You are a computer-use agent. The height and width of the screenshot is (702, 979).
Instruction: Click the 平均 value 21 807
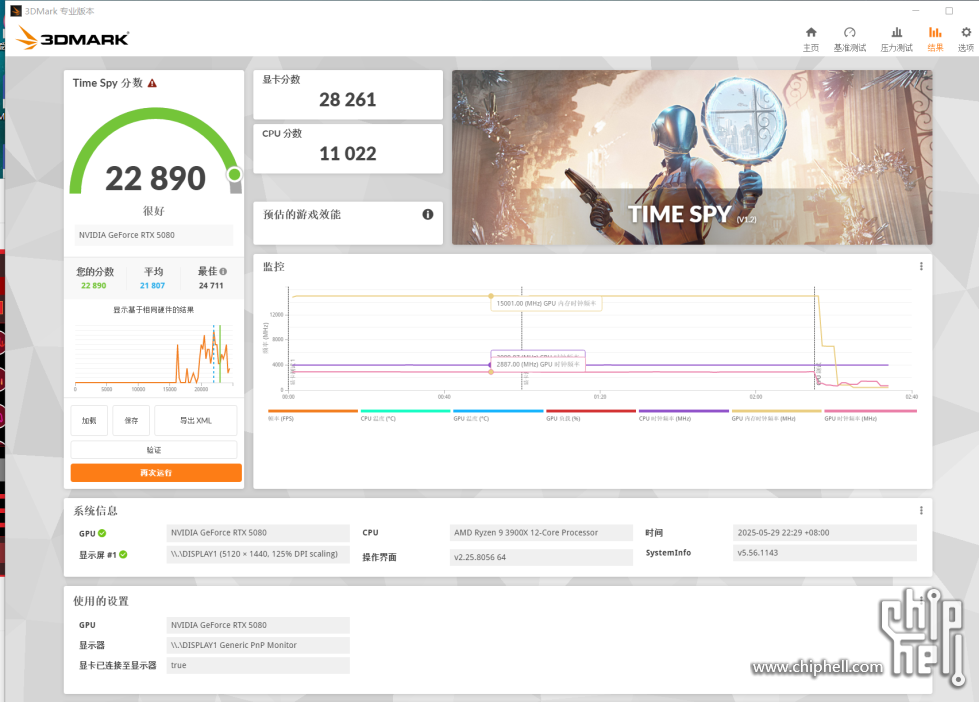(152, 285)
